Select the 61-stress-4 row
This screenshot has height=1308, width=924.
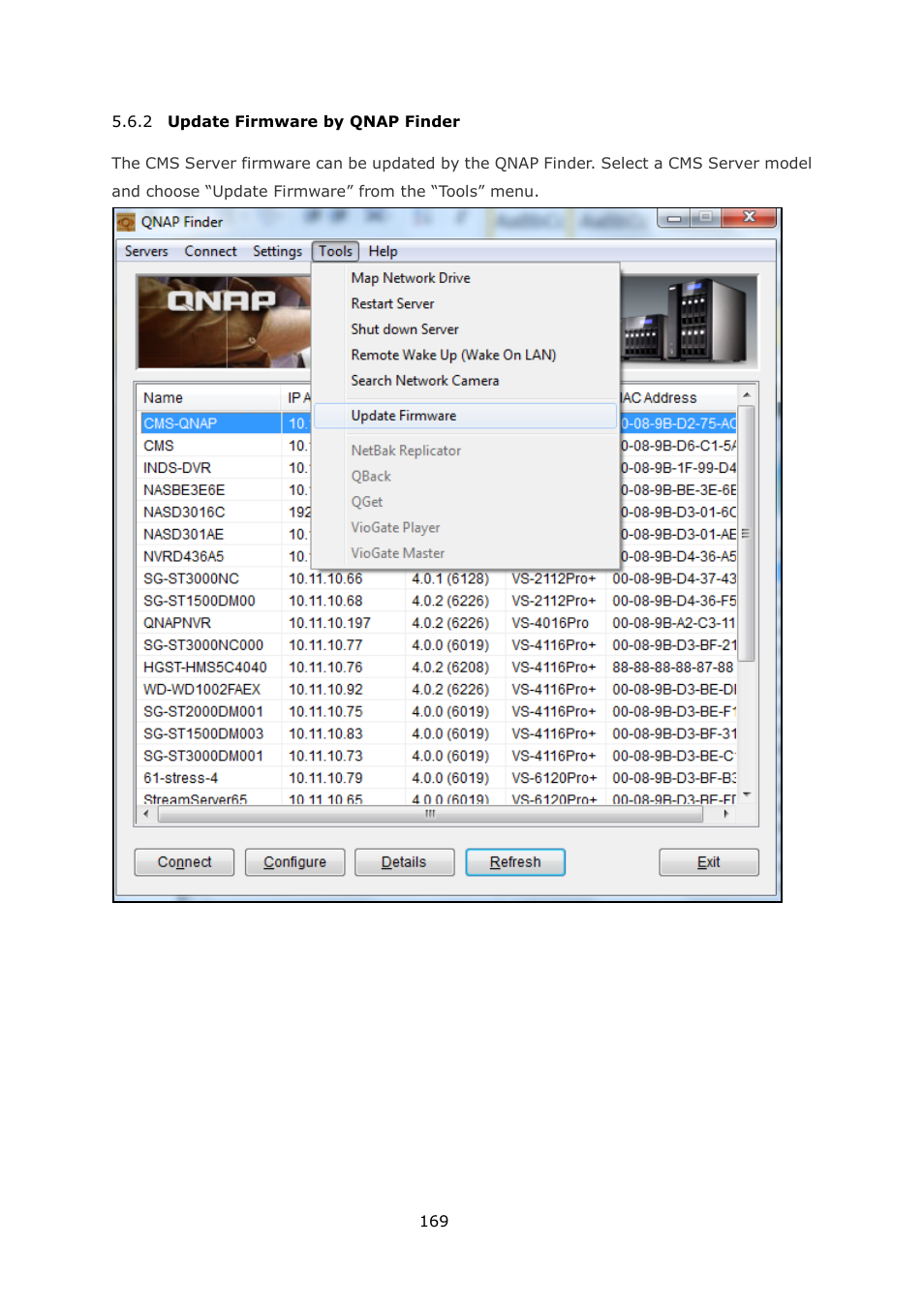coord(439,779)
